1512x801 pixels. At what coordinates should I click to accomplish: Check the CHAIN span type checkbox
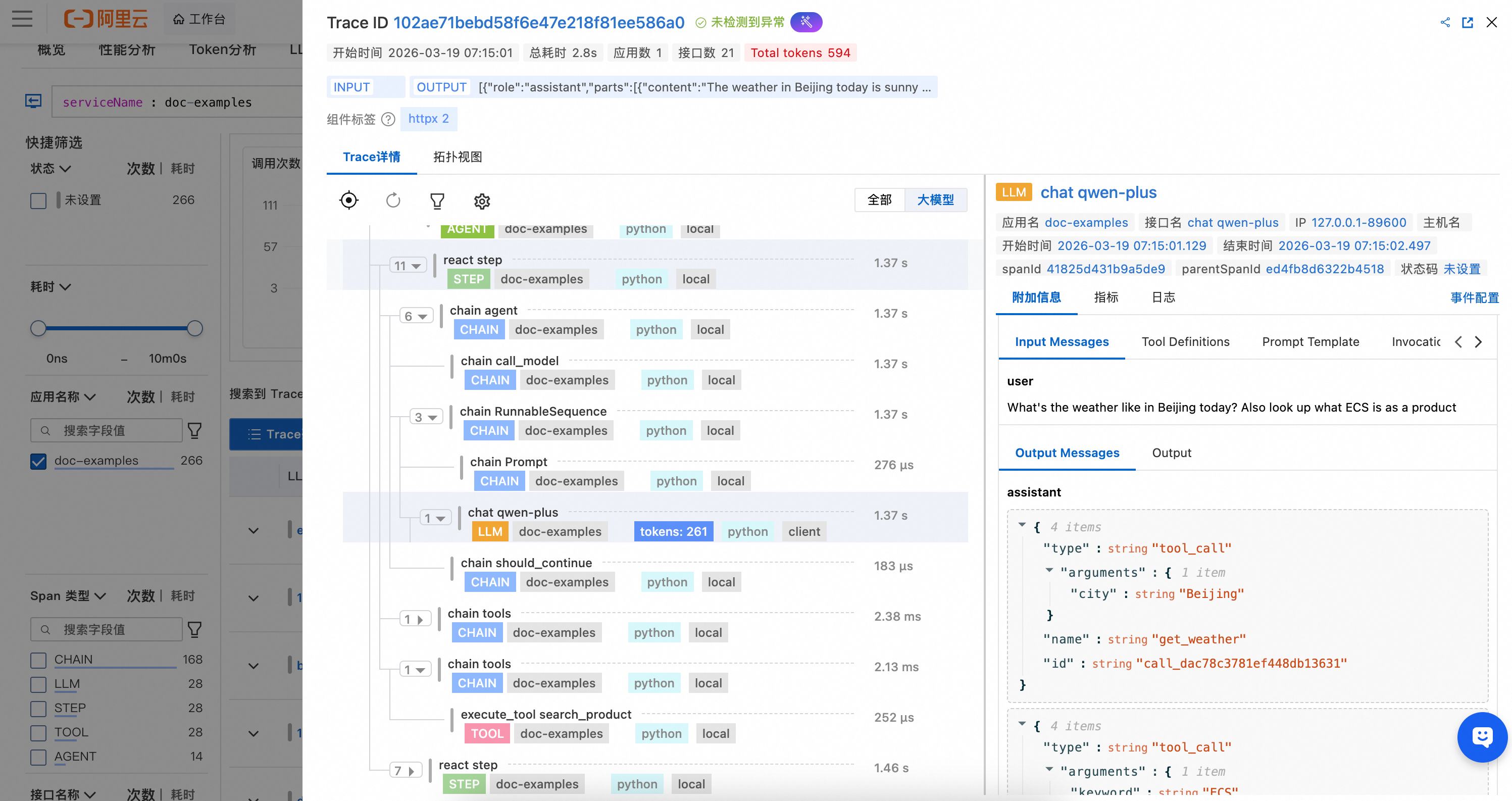(38, 660)
